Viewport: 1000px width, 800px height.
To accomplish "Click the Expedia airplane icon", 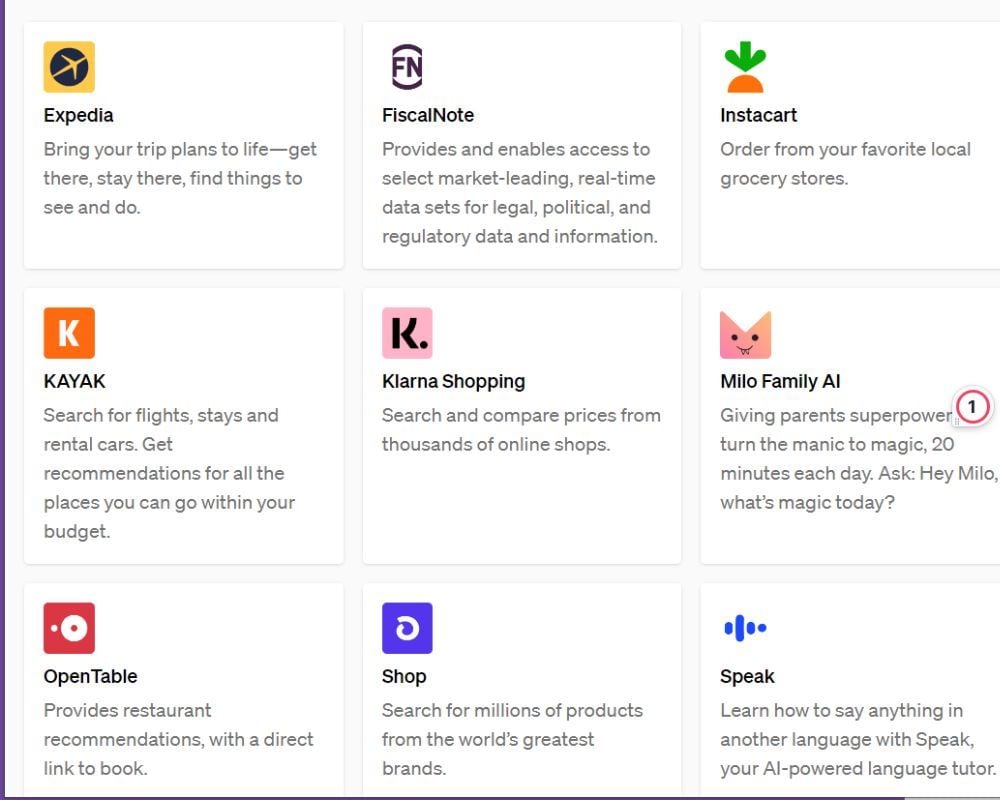I will pos(69,67).
